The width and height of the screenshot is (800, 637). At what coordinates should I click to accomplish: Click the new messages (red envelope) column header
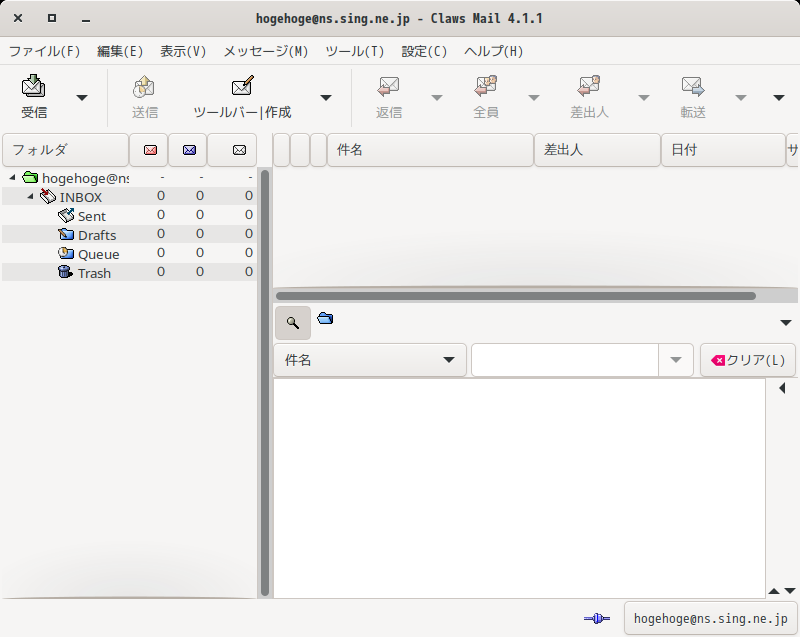point(149,150)
